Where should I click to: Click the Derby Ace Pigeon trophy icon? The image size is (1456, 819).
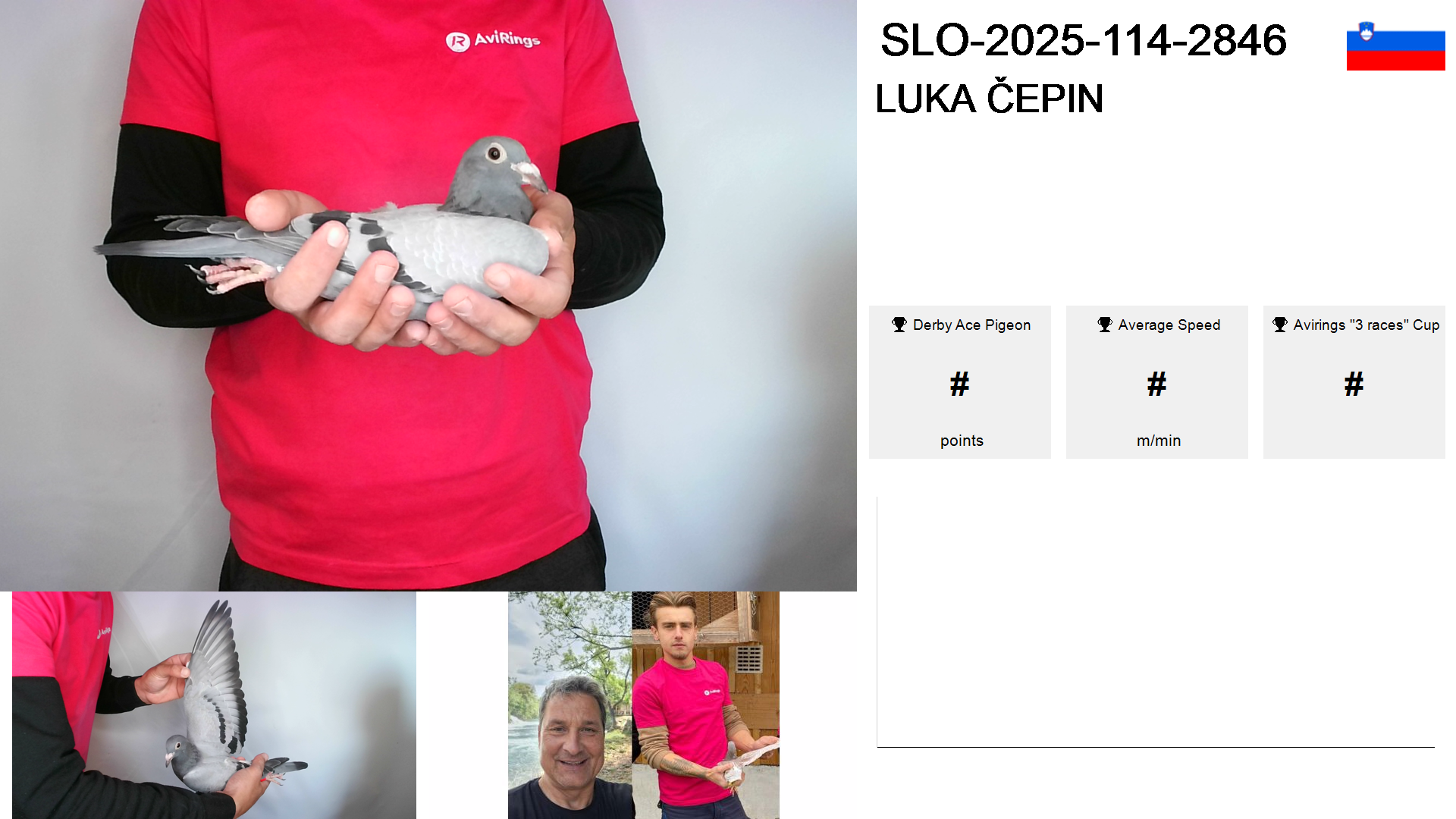[x=899, y=325]
